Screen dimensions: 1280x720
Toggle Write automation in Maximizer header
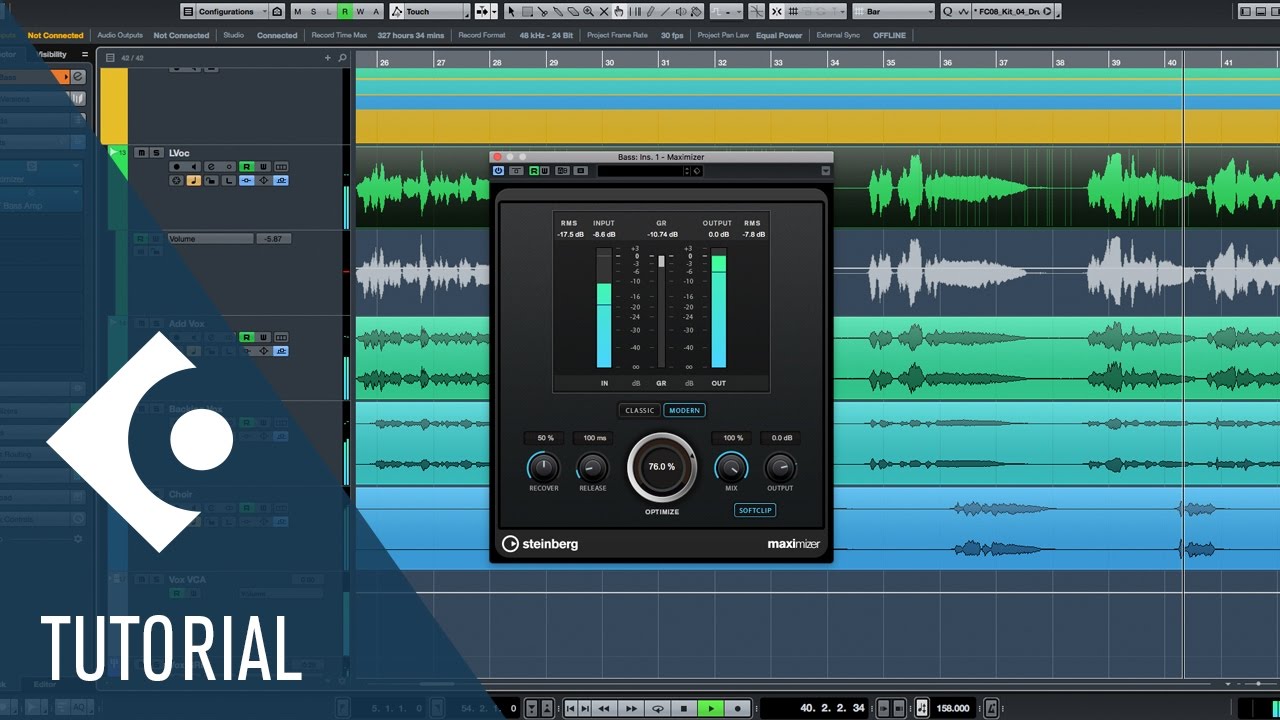[545, 170]
